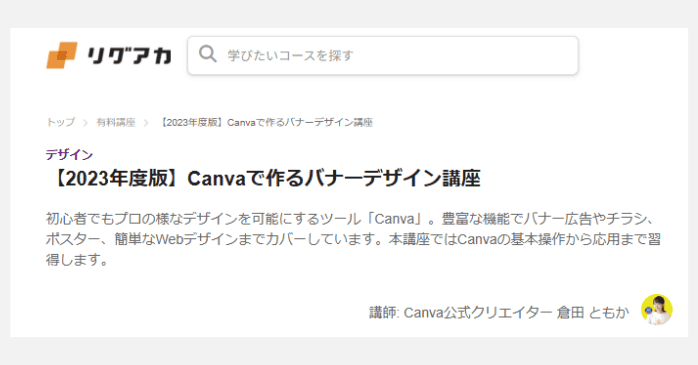Click the リグアカ logo
The width and height of the screenshot is (698, 365).
[109, 55]
